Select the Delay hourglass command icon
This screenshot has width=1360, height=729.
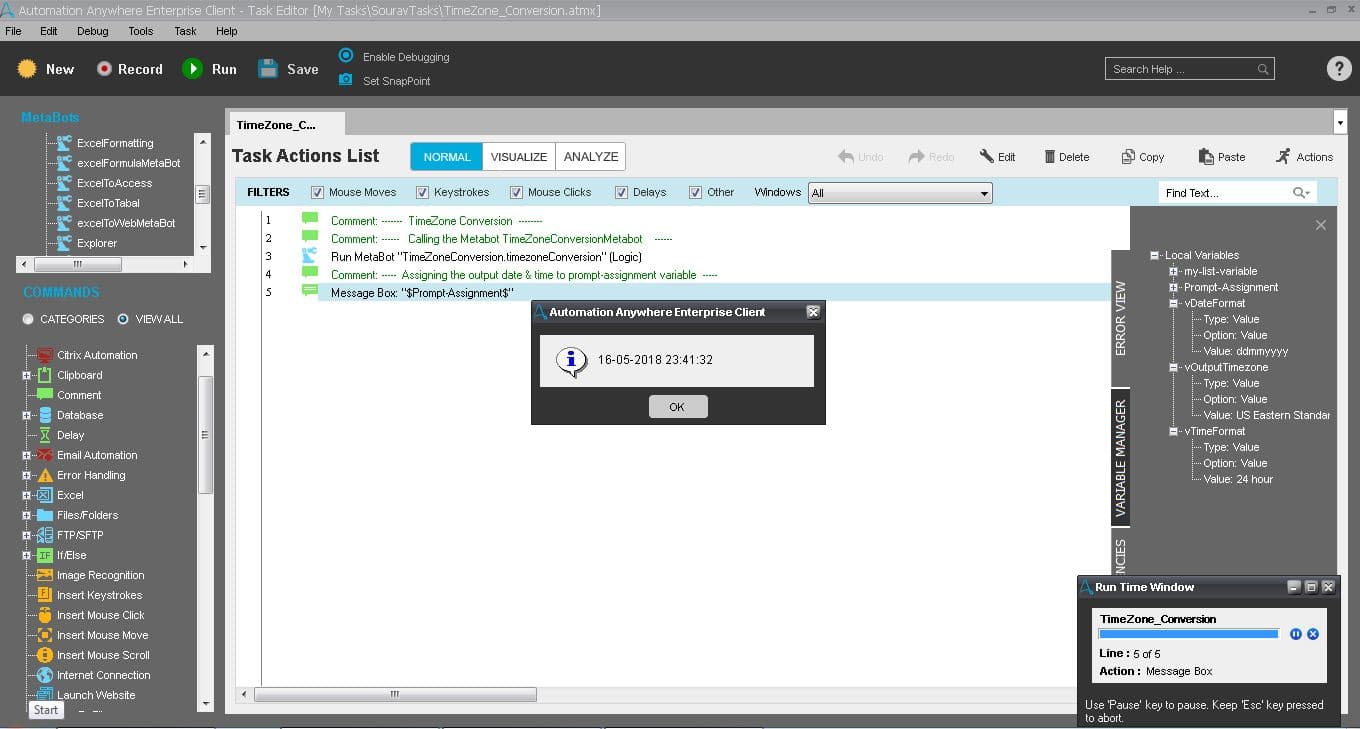click(x=45, y=435)
